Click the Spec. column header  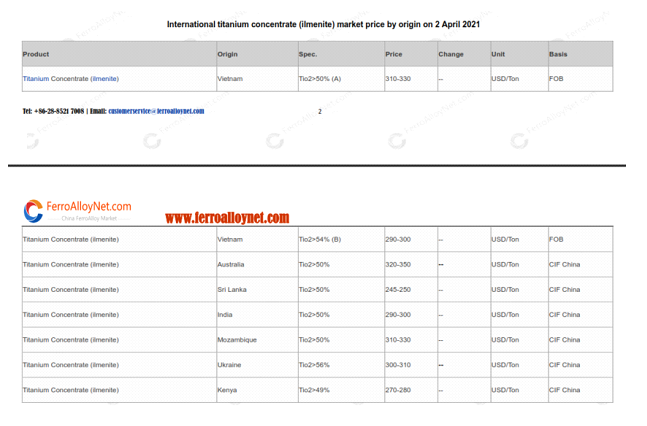point(308,54)
